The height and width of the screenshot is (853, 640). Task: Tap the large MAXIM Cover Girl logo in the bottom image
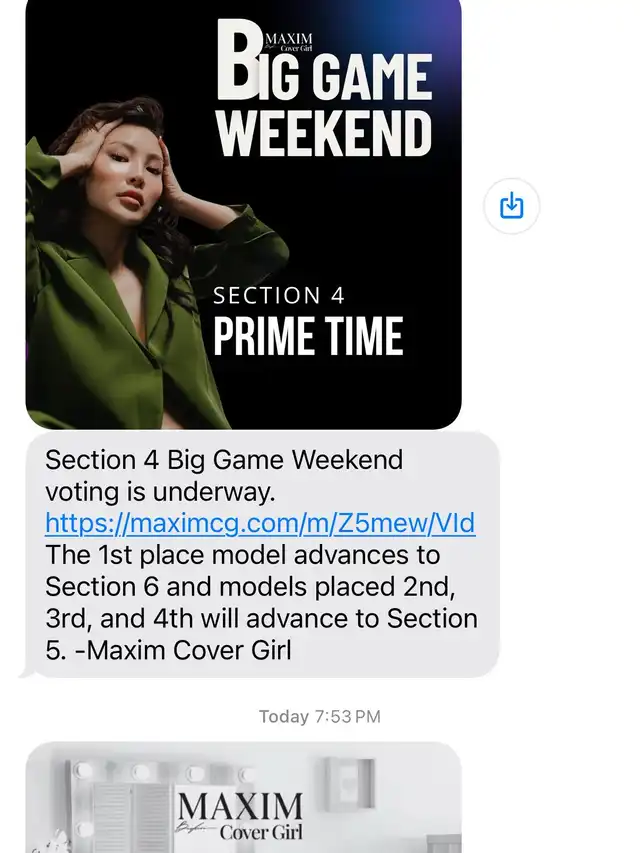click(239, 817)
